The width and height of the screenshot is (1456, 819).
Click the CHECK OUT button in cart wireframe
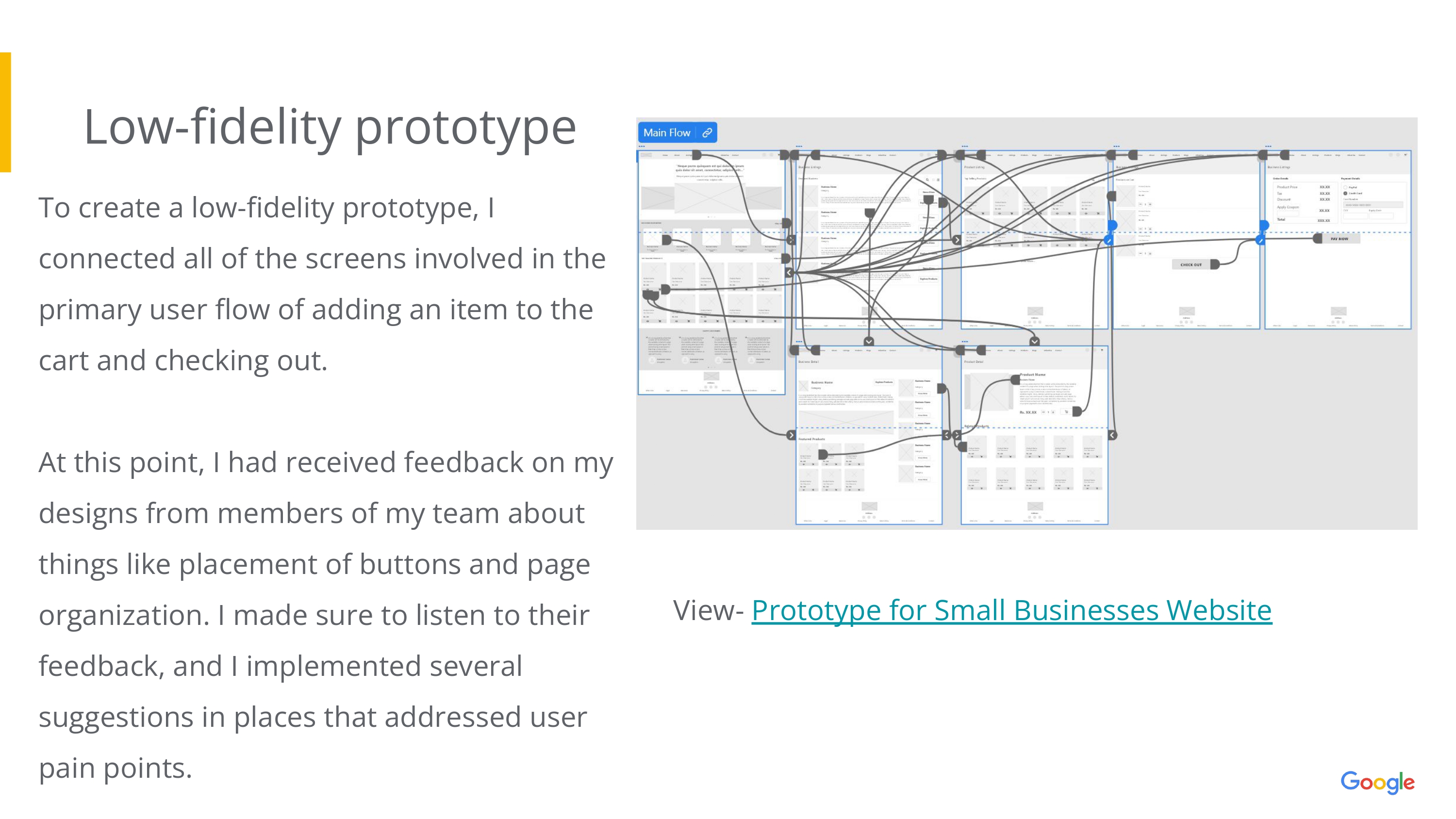click(x=1191, y=264)
